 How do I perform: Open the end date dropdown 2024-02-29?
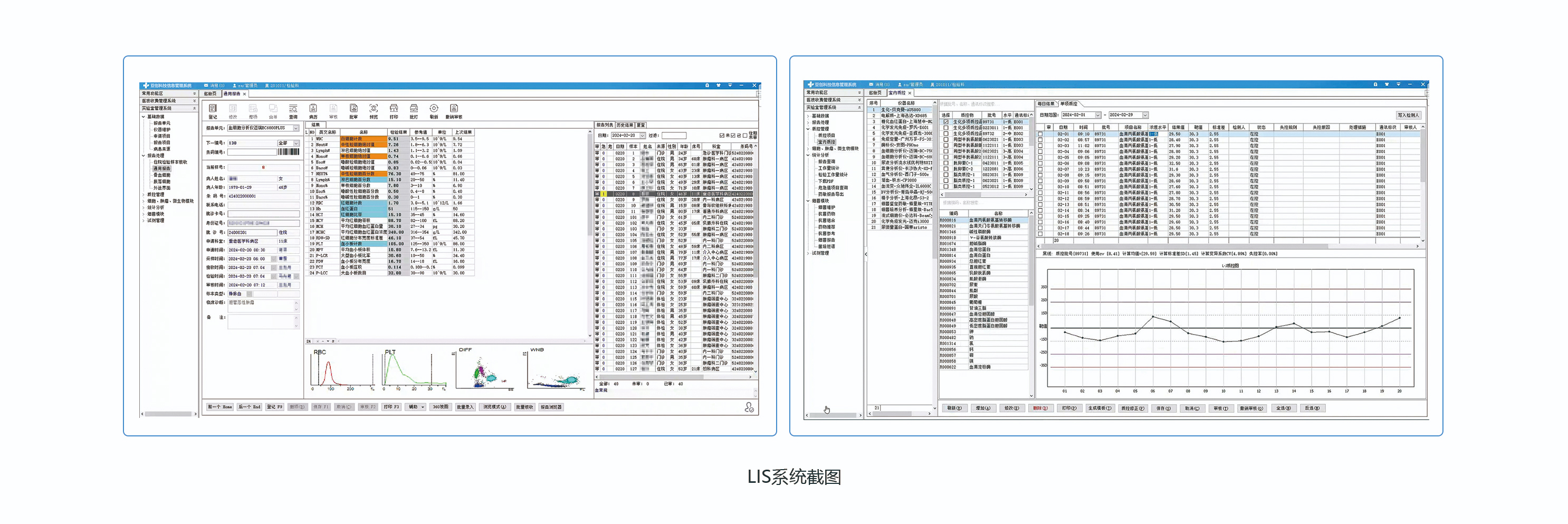coord(1144,115)
